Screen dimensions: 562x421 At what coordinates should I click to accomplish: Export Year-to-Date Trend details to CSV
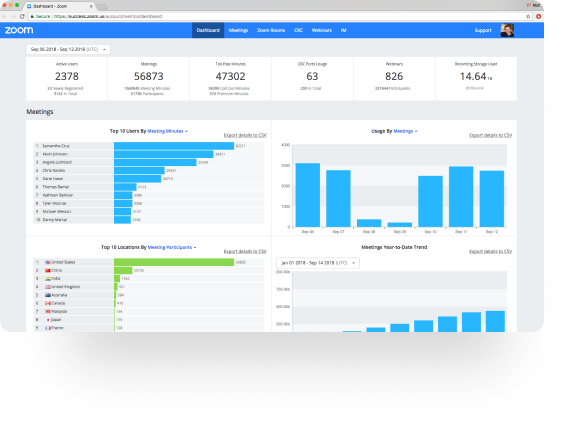pyautogui.click(x=490, y=251)
